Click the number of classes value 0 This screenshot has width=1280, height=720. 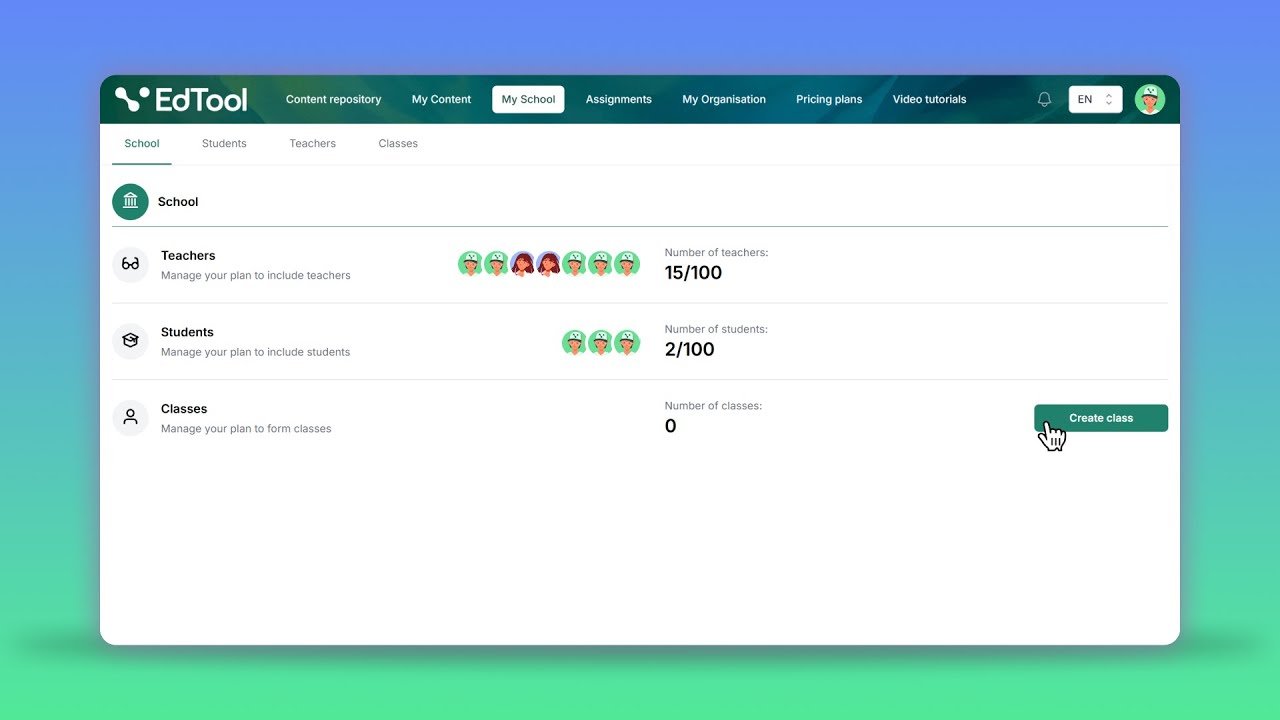coord(670,426)
